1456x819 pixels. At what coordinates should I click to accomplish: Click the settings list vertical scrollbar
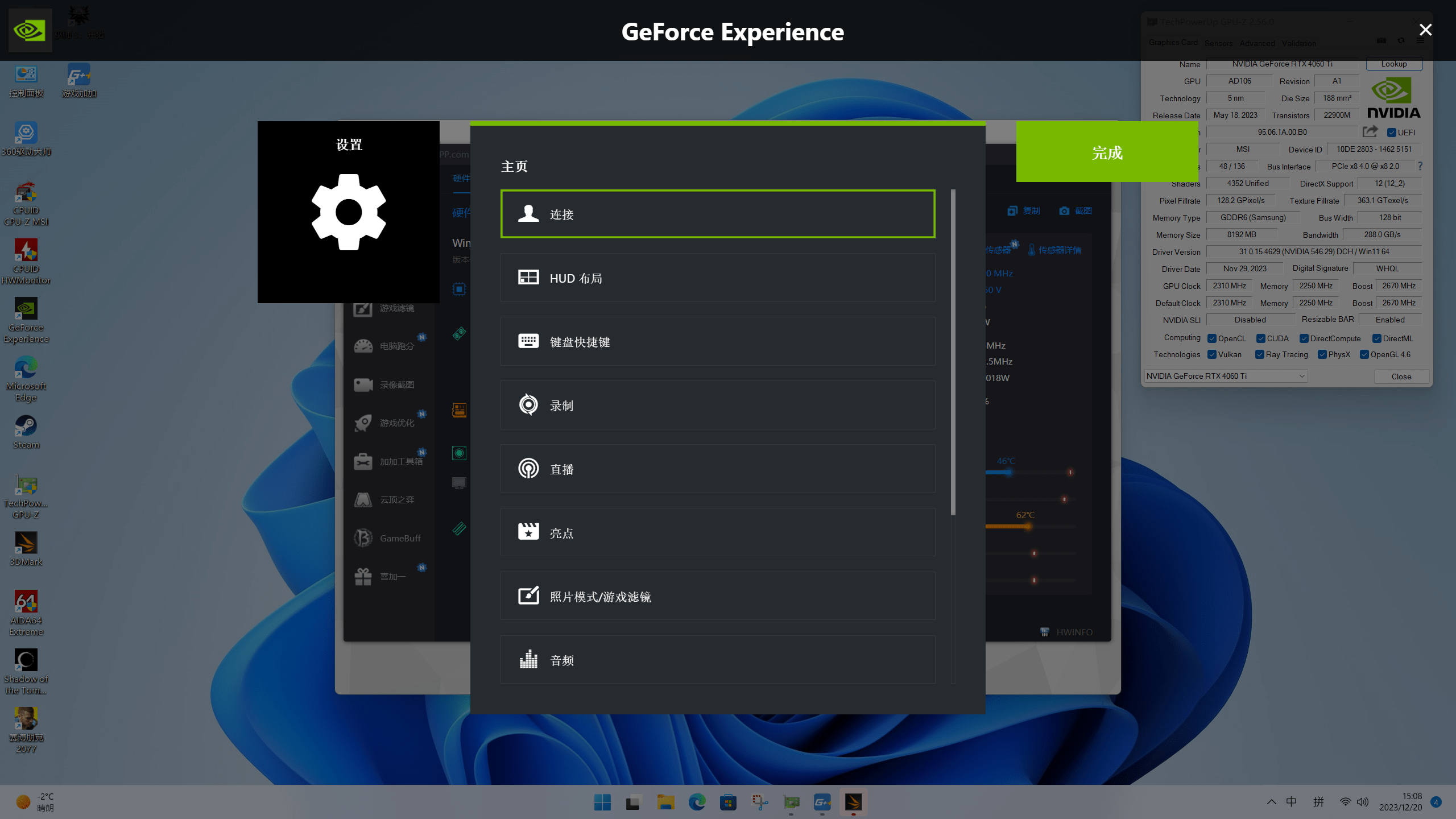coord(953,353)
